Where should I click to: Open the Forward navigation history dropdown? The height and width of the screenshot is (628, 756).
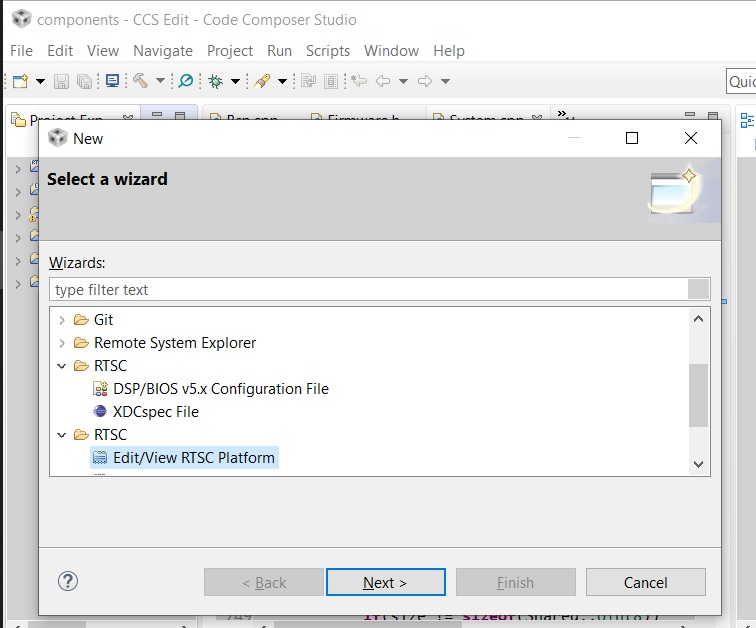[446, 81]
